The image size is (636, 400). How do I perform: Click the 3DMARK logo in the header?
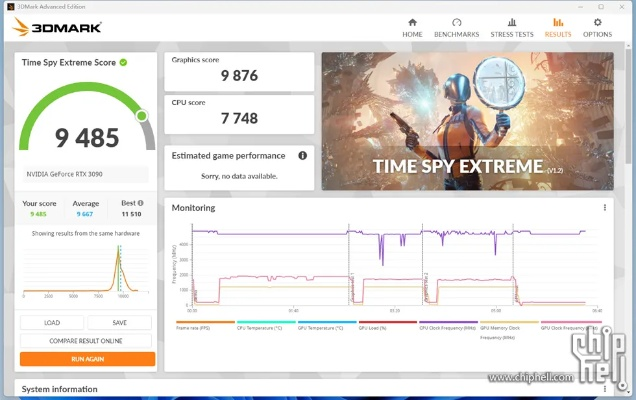point(57,27)
